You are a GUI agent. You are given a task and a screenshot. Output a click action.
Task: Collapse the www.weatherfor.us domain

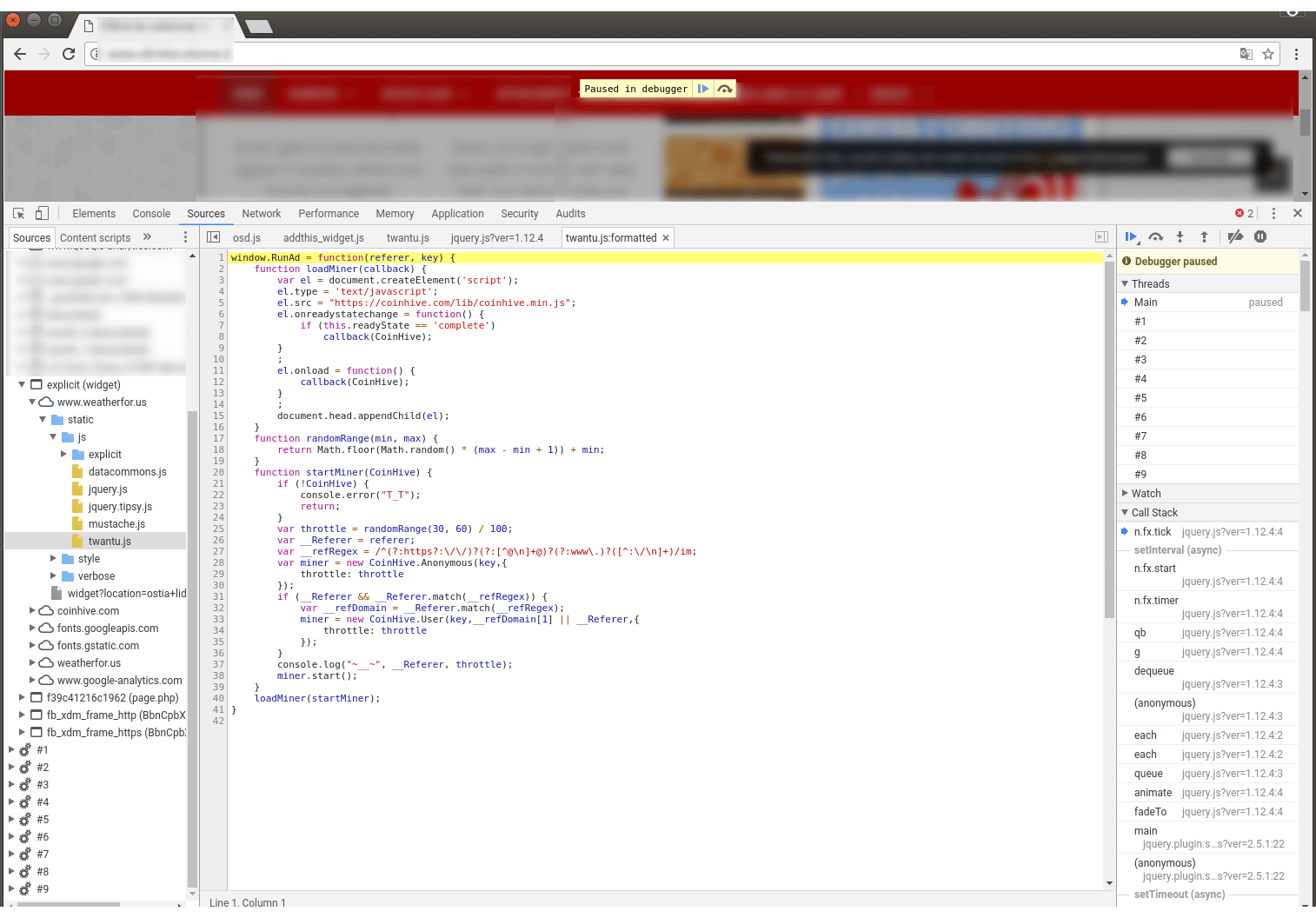point(32,402)
